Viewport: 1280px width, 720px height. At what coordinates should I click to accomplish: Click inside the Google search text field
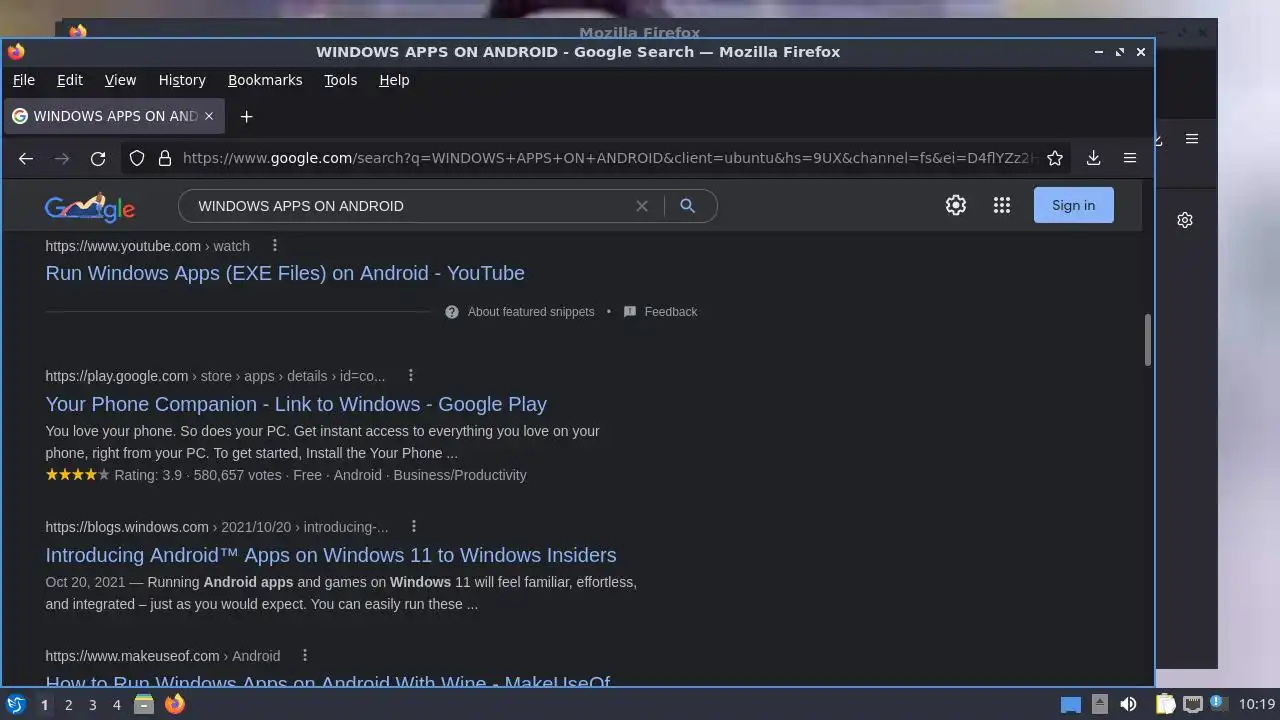[x=410, y=206]
